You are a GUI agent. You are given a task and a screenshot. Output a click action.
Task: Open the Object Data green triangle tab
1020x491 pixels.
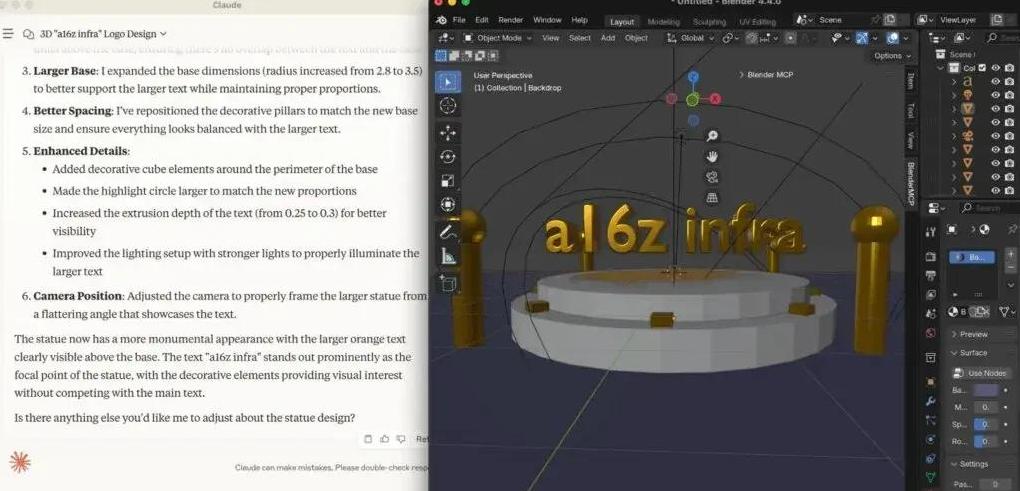931,477
